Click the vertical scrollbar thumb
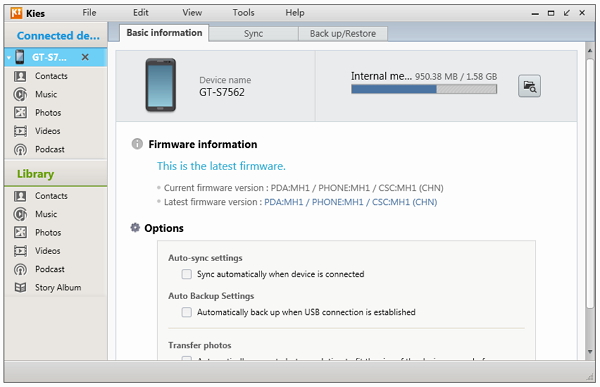The image size is (600, 387). (590, 183)
